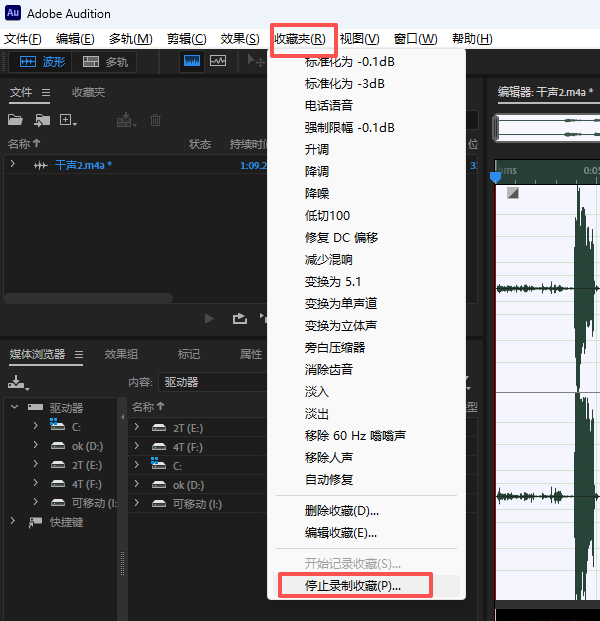Open the new file dropdown icon
Image resolution: width=600 pixels, height=621 pixels.
tap(68, 120)
